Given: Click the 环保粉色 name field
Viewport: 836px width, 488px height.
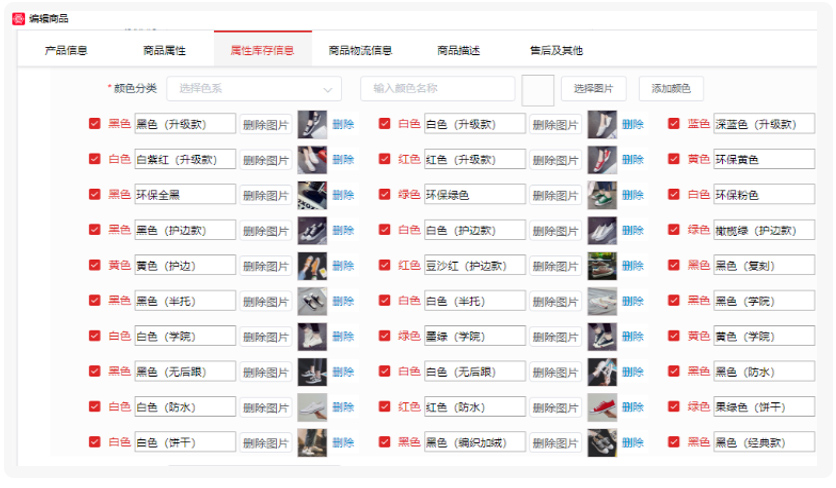Looking at the screenshot, I should pos(764,194).
